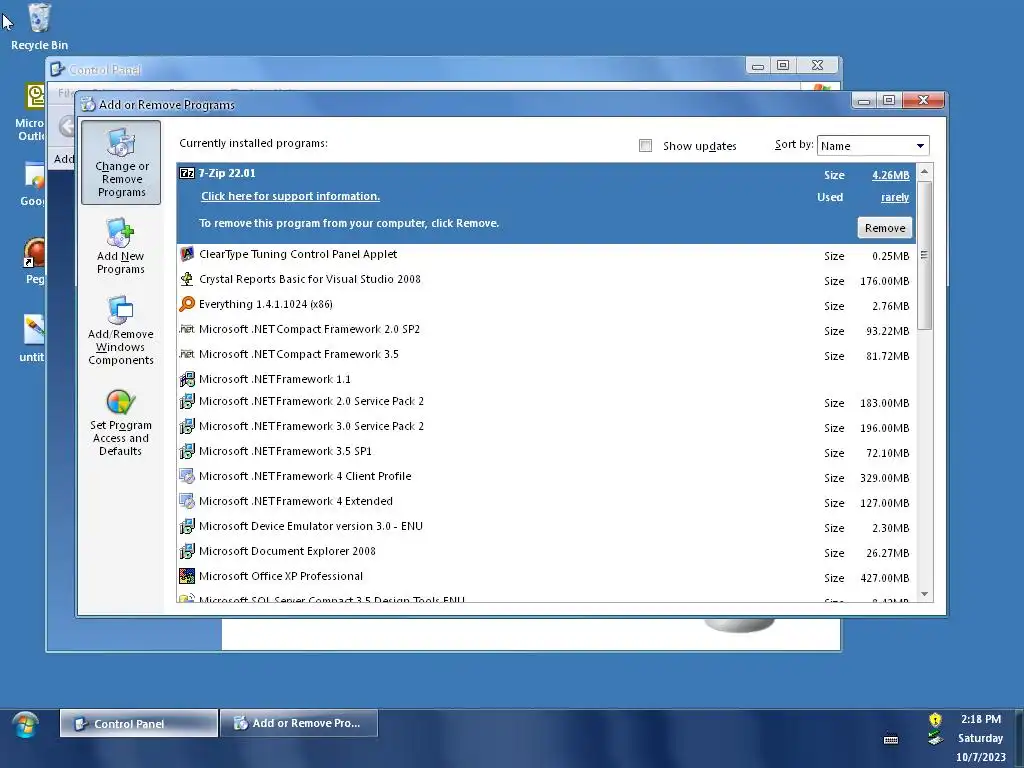1024x768 pixels.
Task: Select ClearType Tuning Control Panel Applet row
Action: click(x=546, y=255)
